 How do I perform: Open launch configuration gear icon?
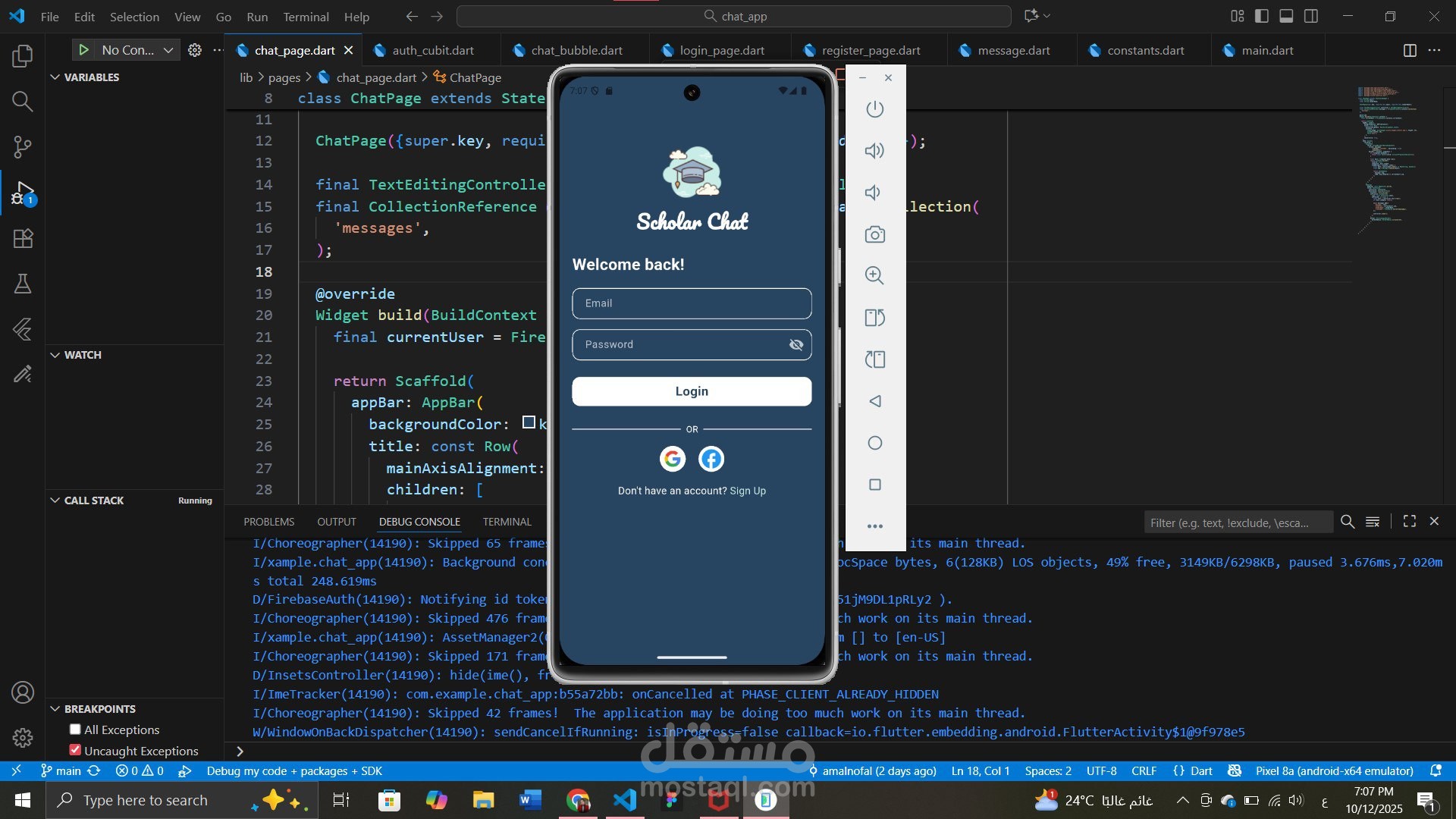195,50
